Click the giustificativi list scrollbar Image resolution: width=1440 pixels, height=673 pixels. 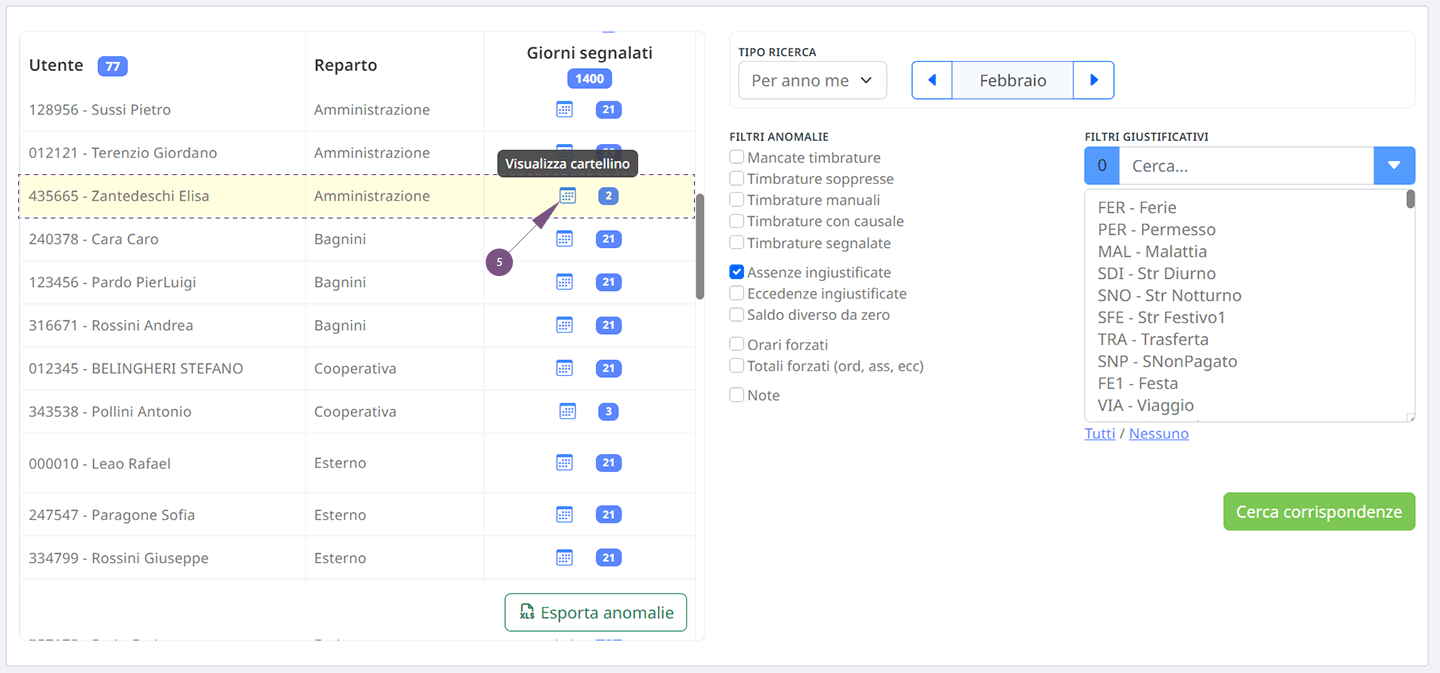1410,199
